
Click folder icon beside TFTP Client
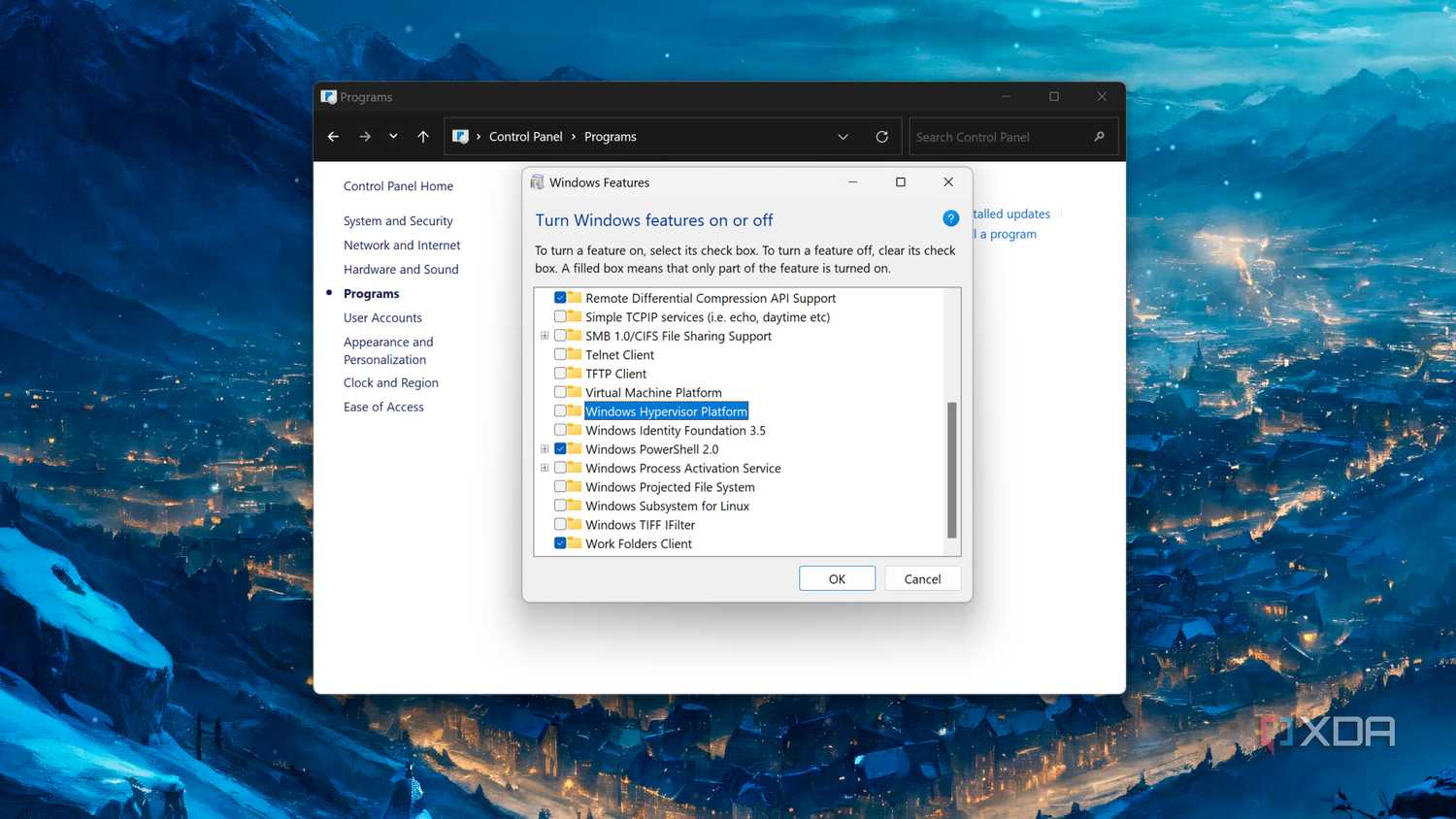[575, 374]
